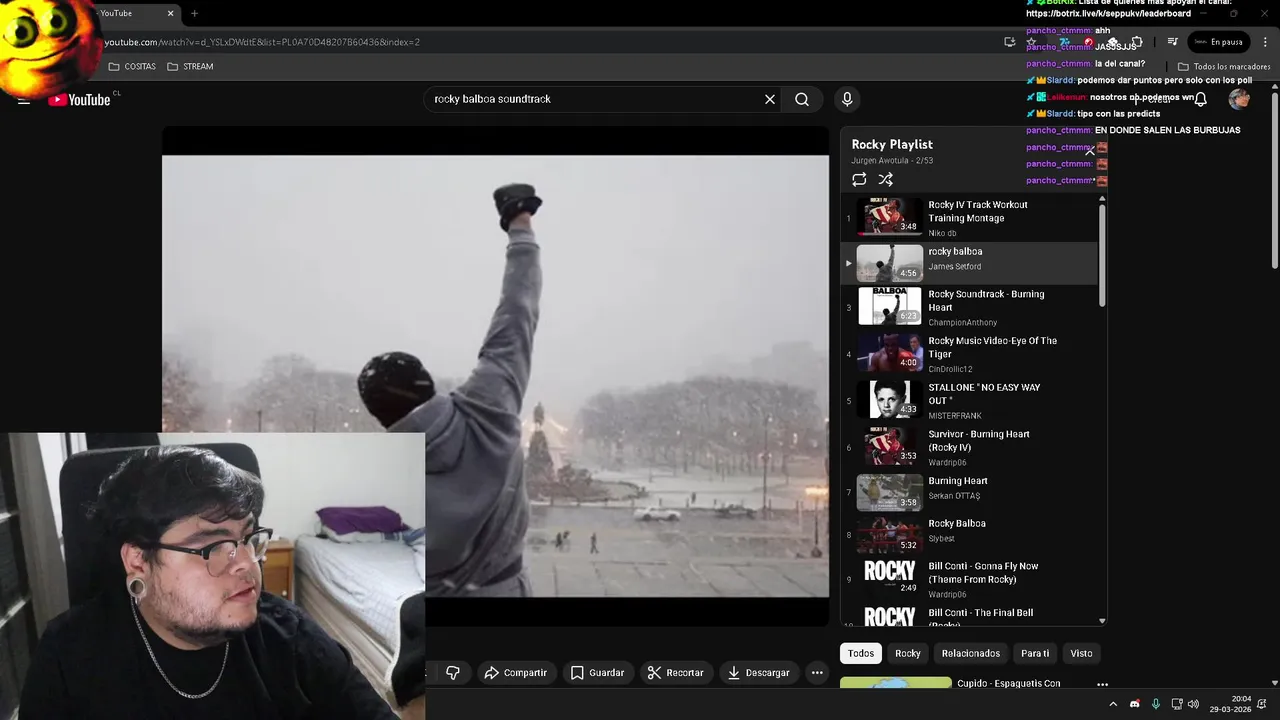
Task: Open the browser three-dot menu
Action: (1265, 42)
